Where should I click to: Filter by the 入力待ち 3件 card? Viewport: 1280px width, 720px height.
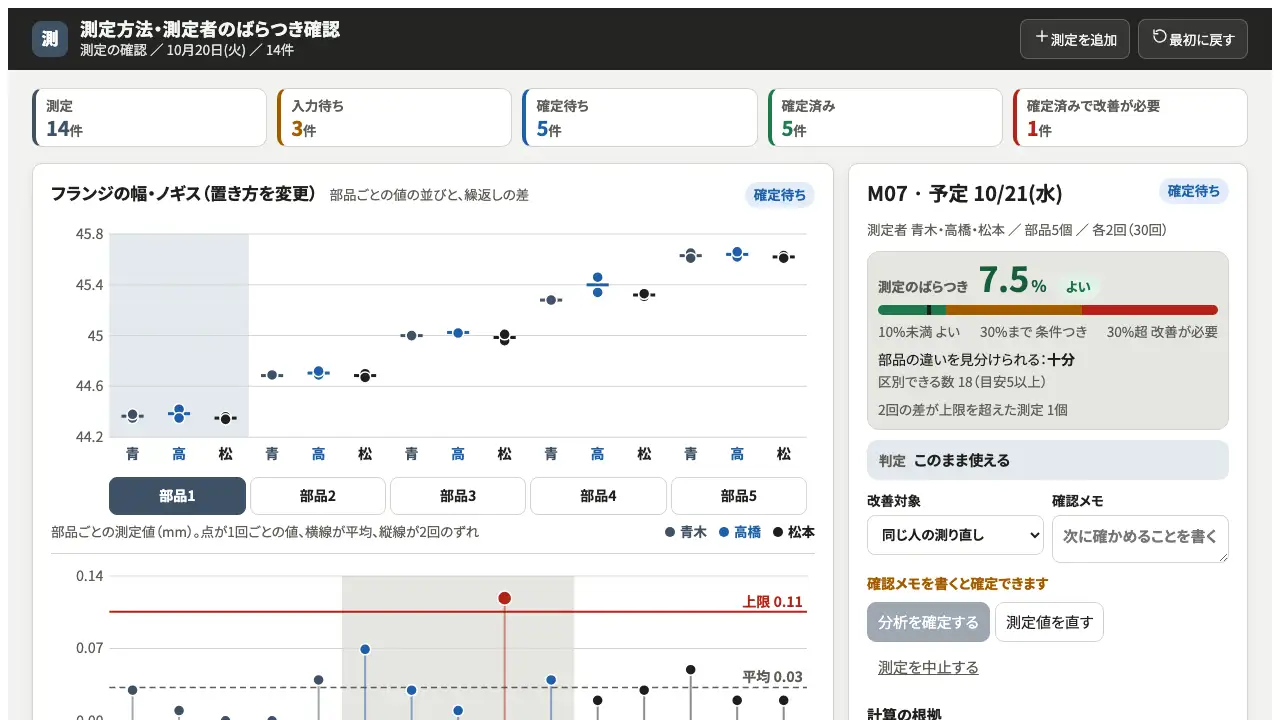(x=395, y=118)
